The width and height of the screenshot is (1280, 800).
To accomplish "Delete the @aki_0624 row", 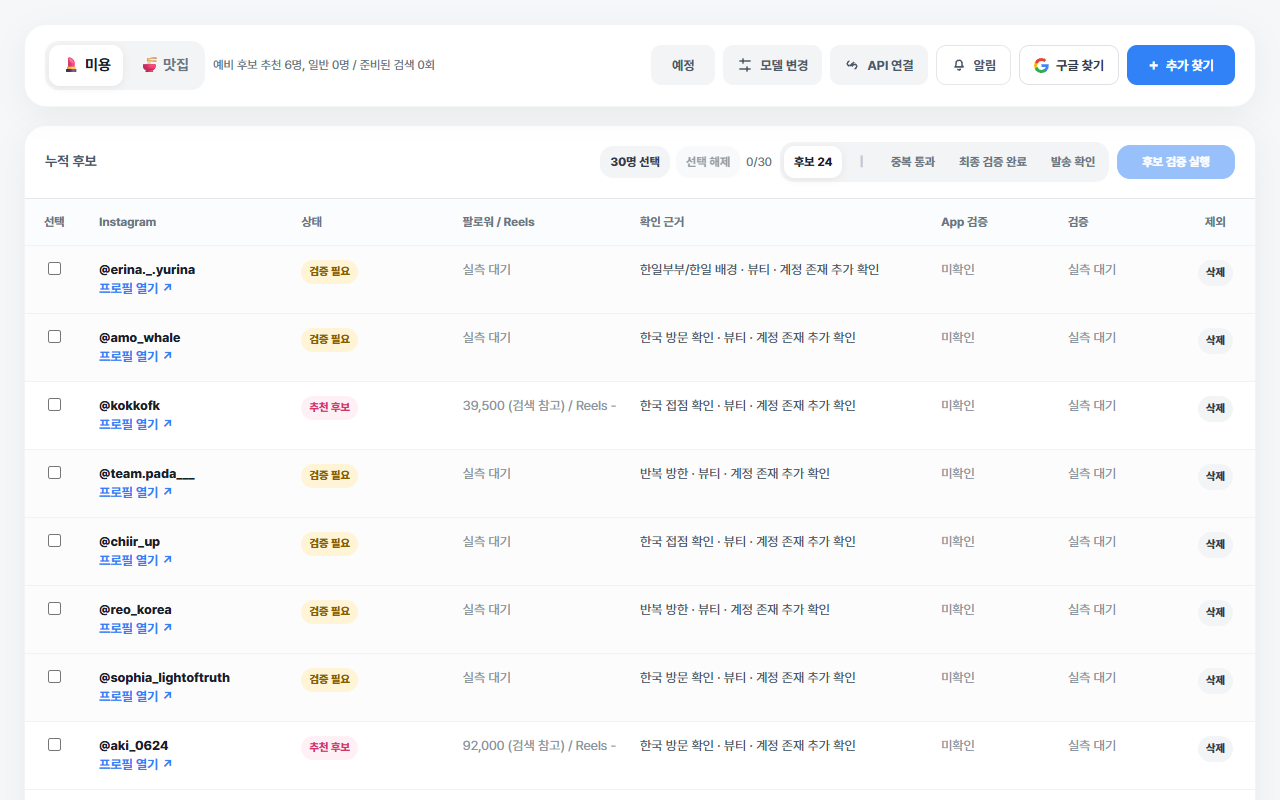I will click(x=1215, y=749).
